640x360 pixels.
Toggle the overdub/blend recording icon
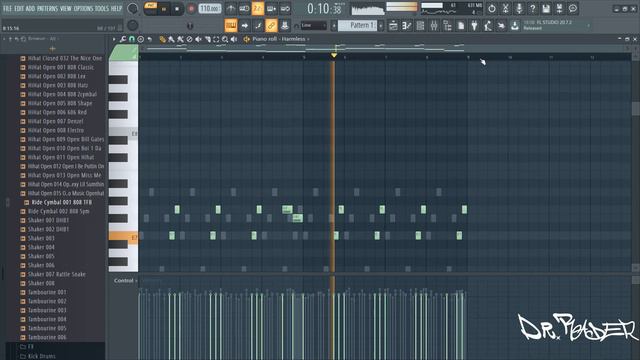point(271,9)
